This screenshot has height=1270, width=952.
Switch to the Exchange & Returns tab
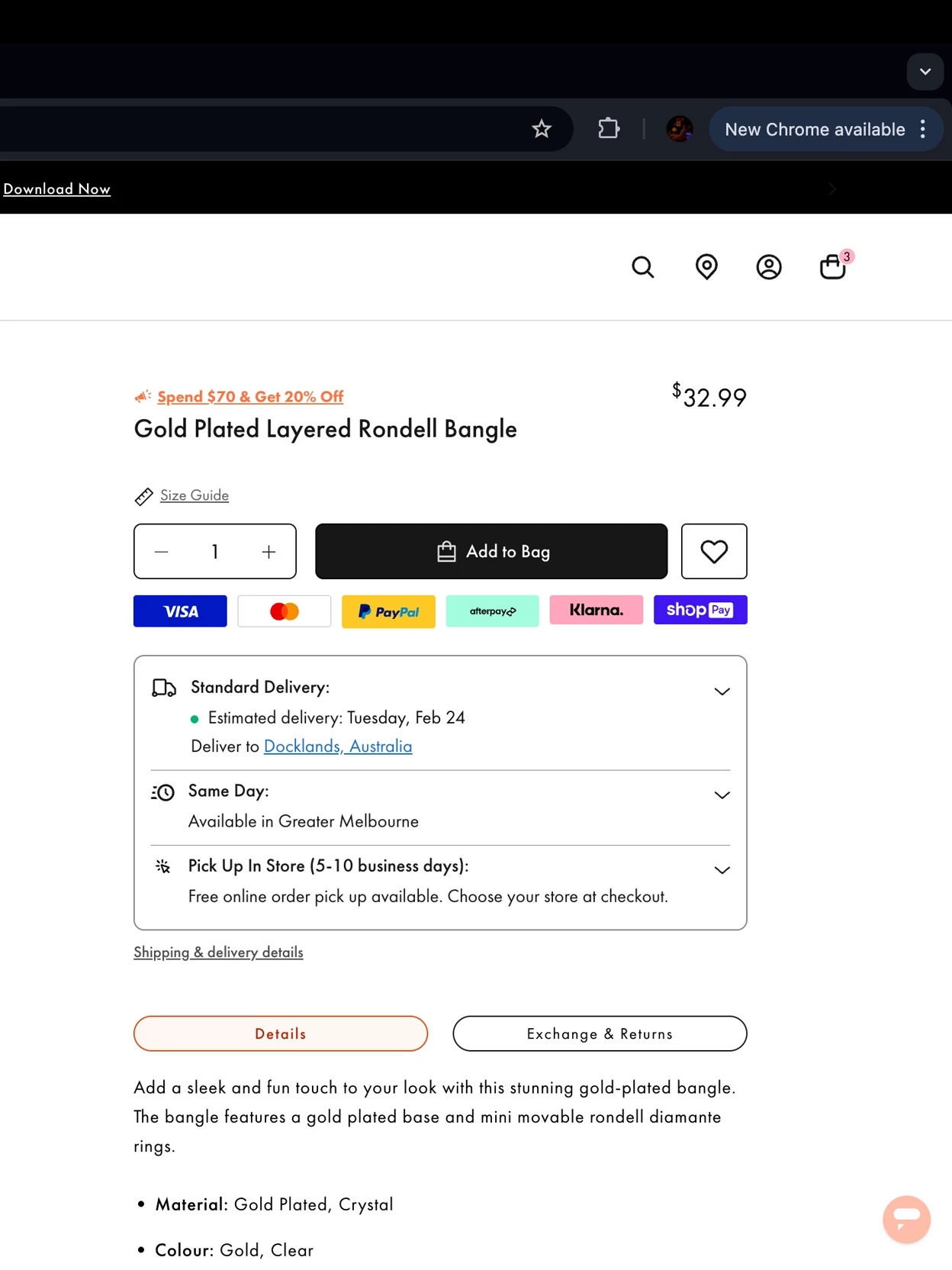point(600,1033)
